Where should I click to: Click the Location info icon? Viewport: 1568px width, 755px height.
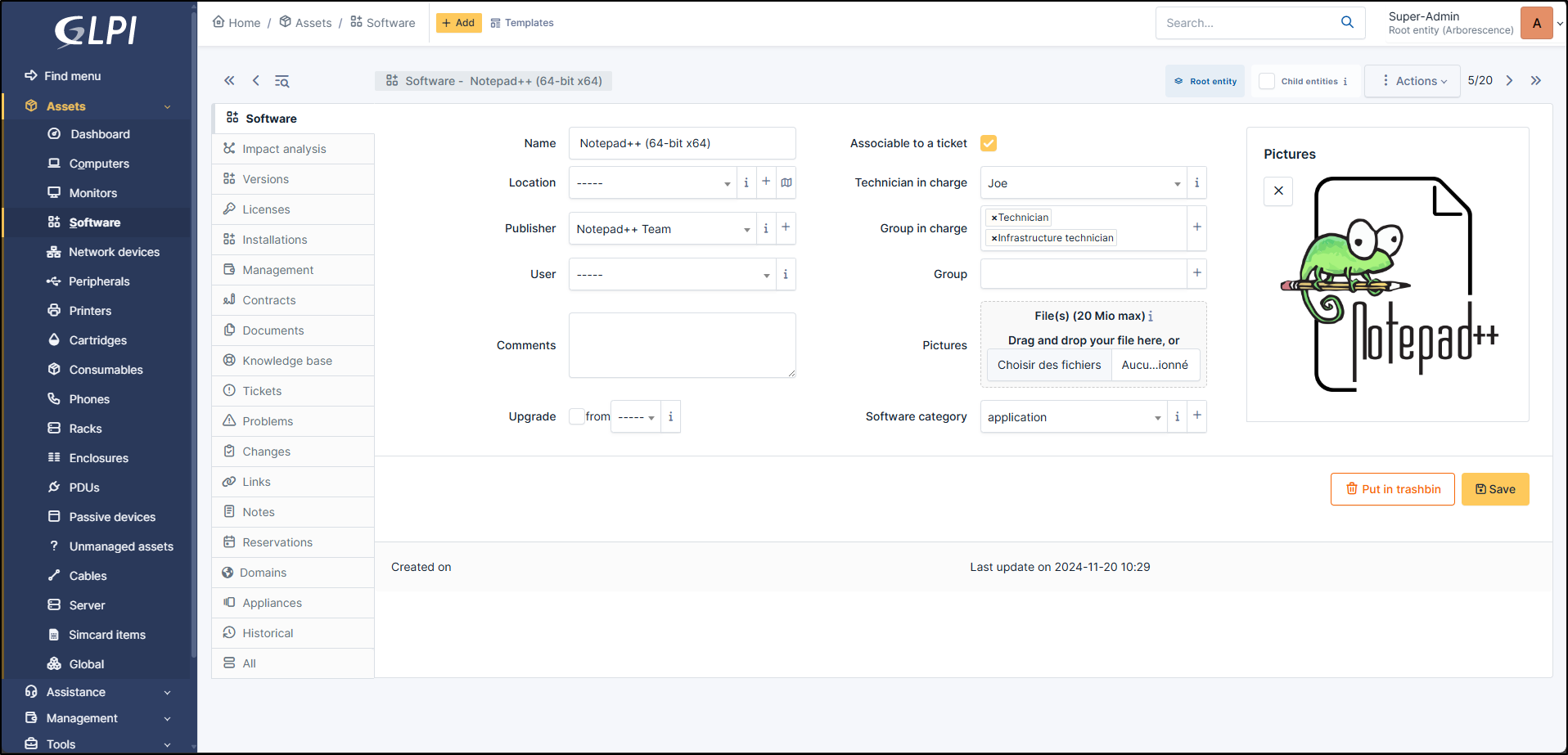(746, 182)
